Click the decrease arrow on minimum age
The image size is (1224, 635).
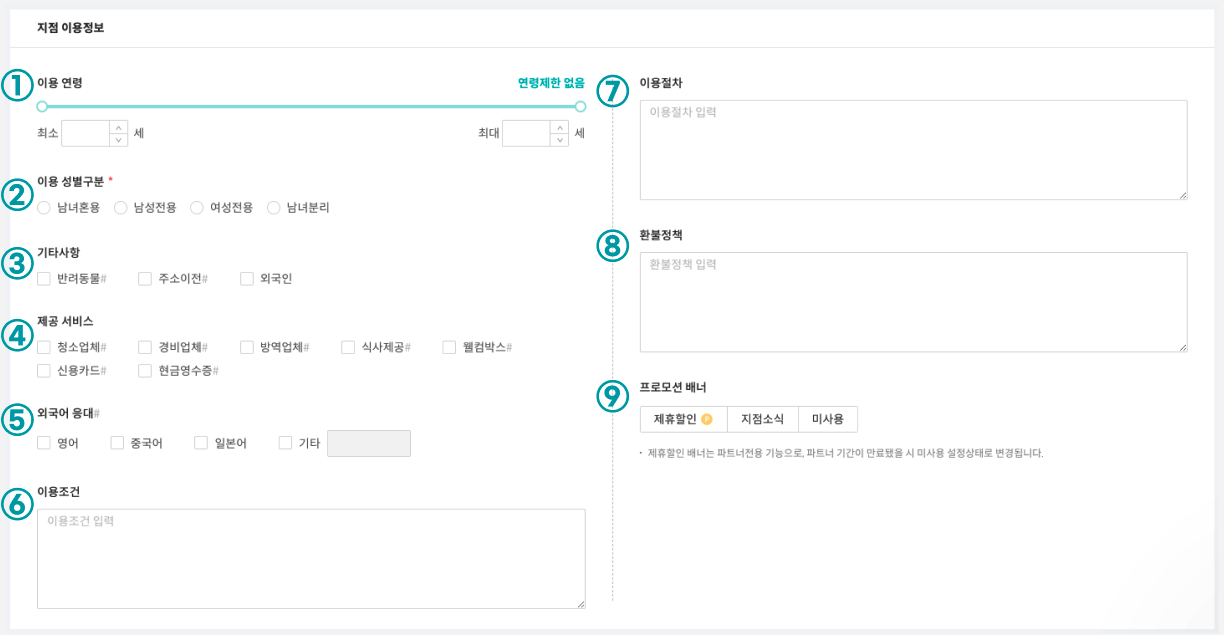pyautogui.click(x=119, y=140)
